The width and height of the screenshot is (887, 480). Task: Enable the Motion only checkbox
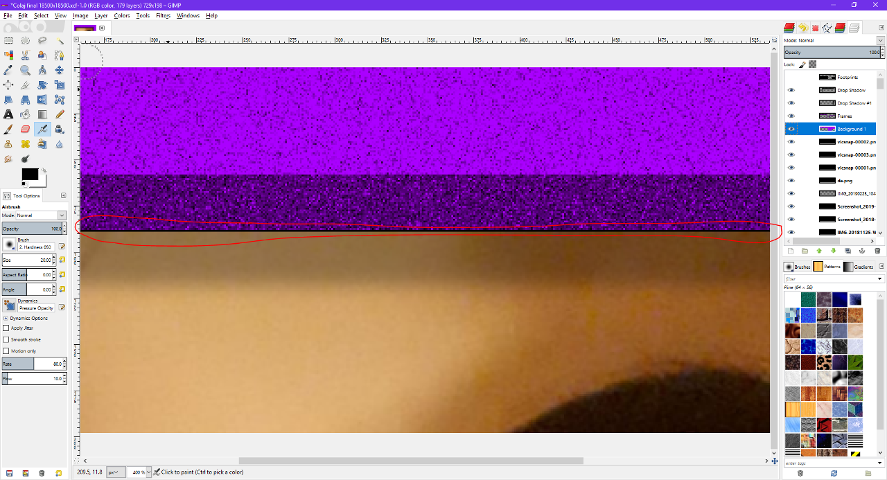pyautogui.click(x=6, y=351)
